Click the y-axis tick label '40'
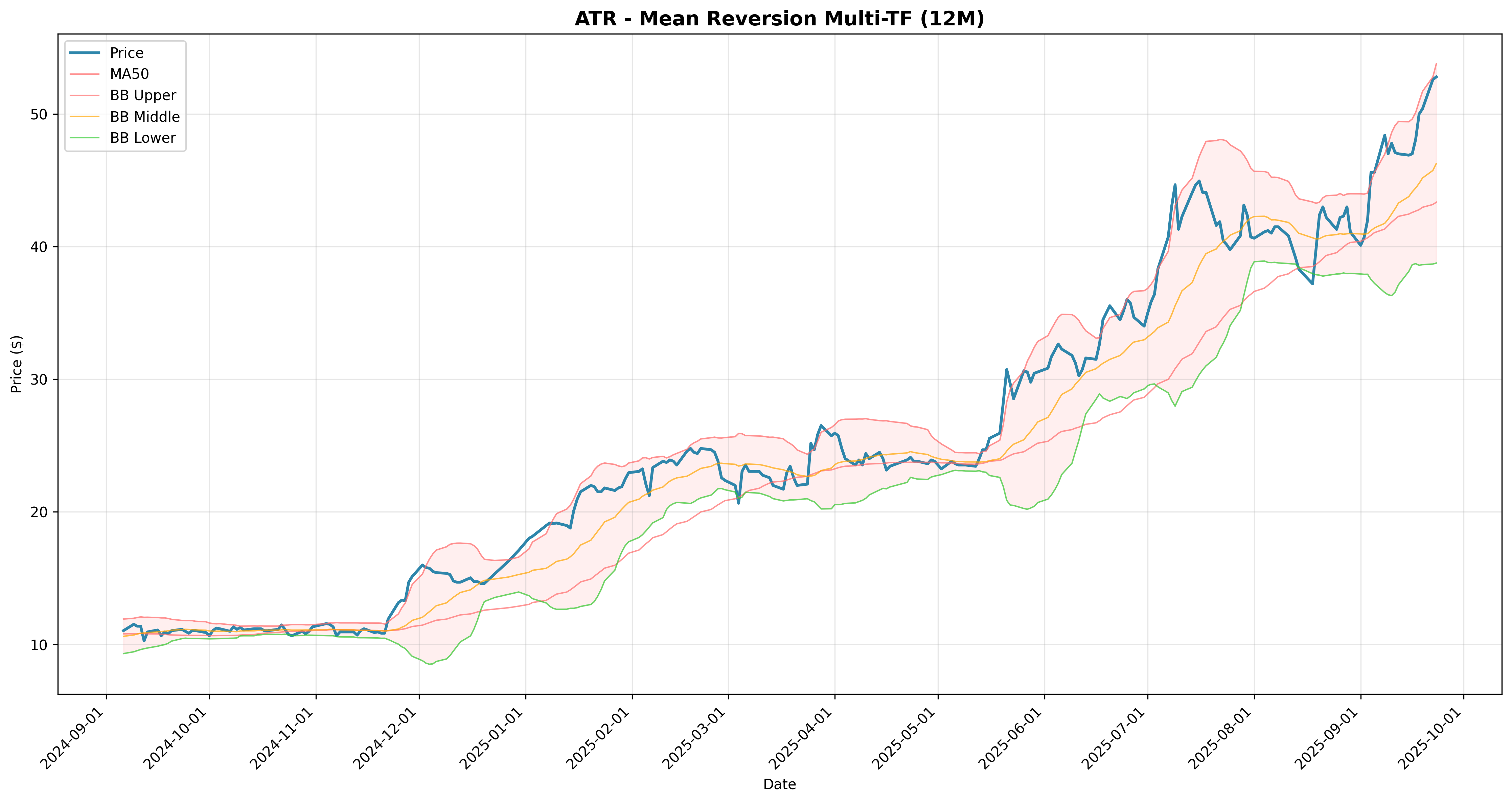Viewport: 1512px width, 802px height. point(39,247)
